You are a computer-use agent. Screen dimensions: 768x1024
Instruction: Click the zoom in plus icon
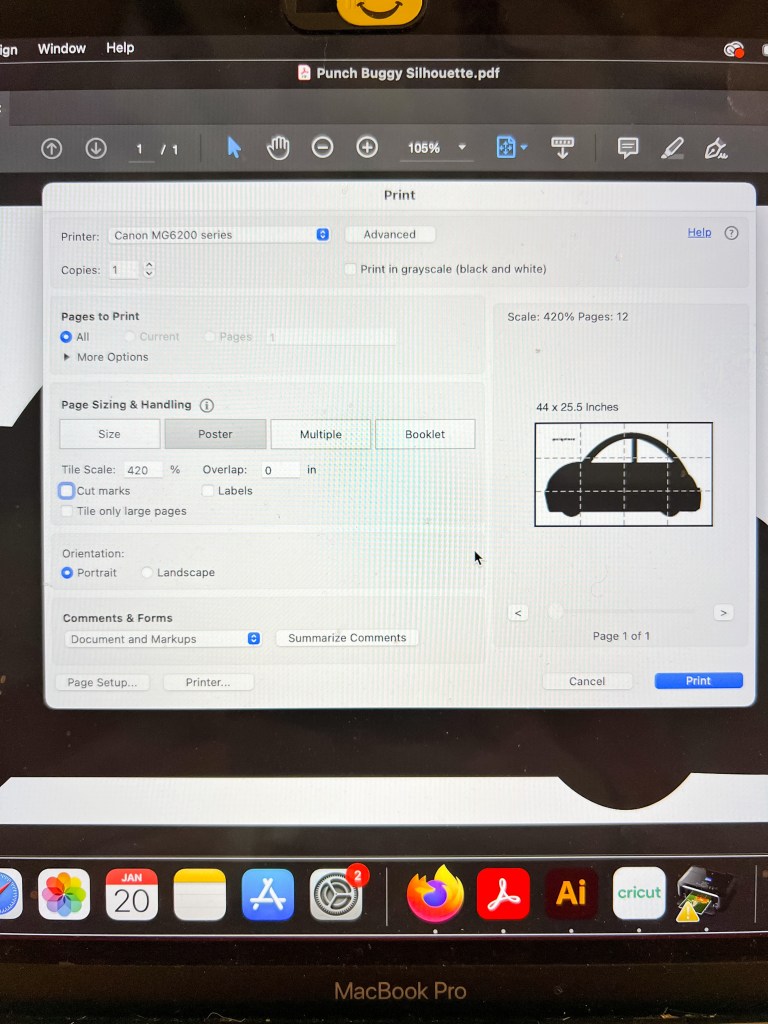[x=367, y=148]
